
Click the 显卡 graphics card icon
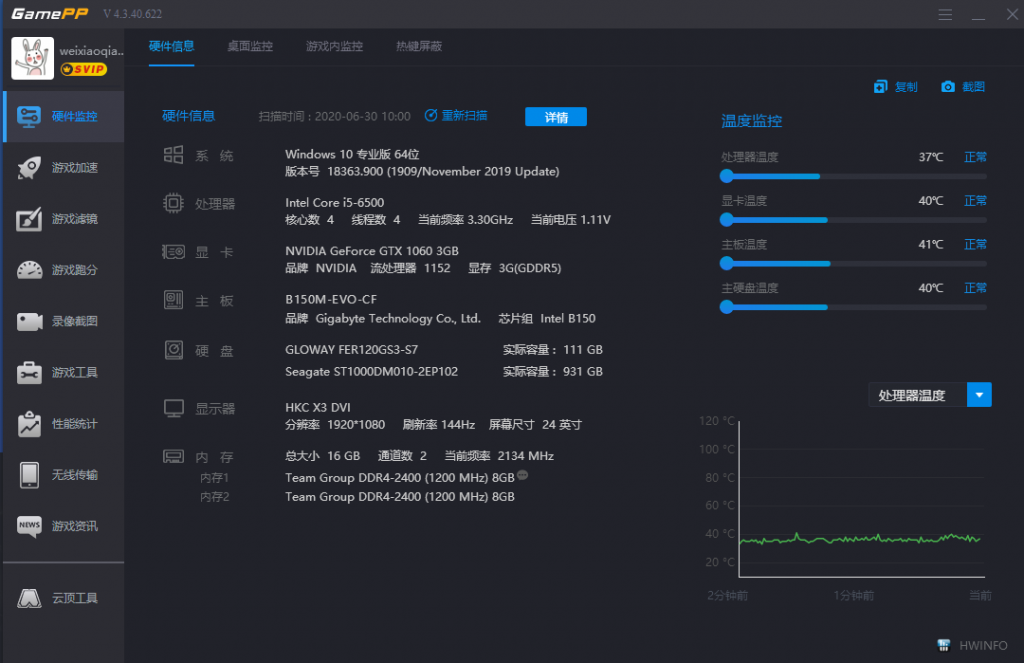173,251
